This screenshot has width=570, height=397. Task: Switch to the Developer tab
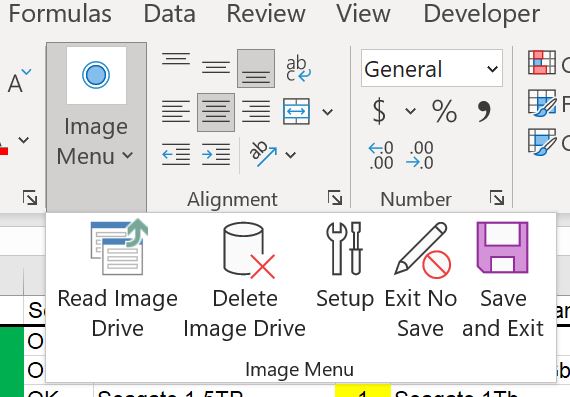click(482, 14)
